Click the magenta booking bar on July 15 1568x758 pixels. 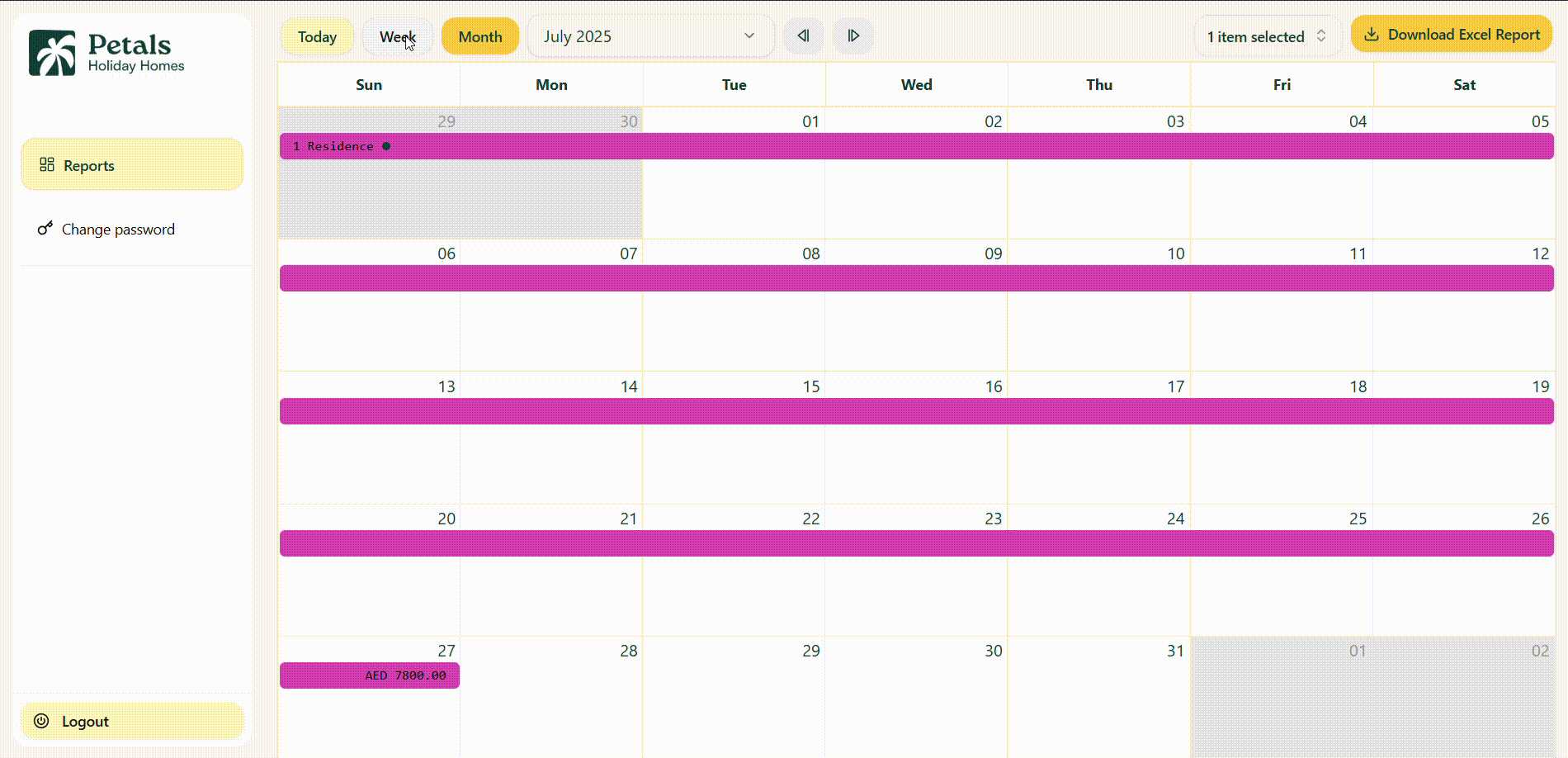click(734, 411)
